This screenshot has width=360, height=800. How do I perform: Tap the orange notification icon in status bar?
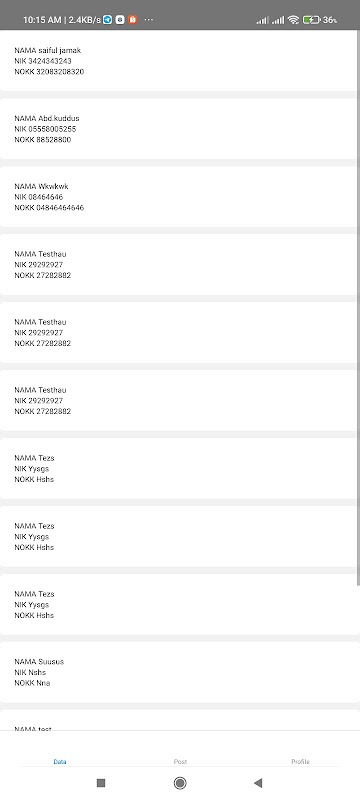coord(133,20)
